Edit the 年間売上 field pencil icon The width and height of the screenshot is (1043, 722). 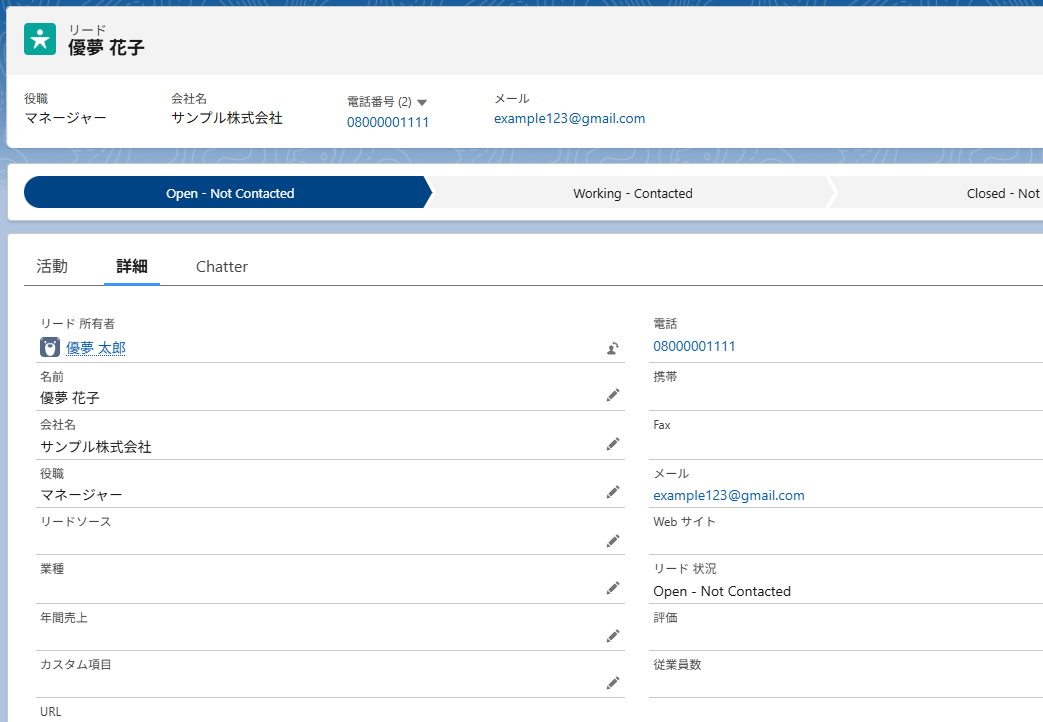pos(613,636)
